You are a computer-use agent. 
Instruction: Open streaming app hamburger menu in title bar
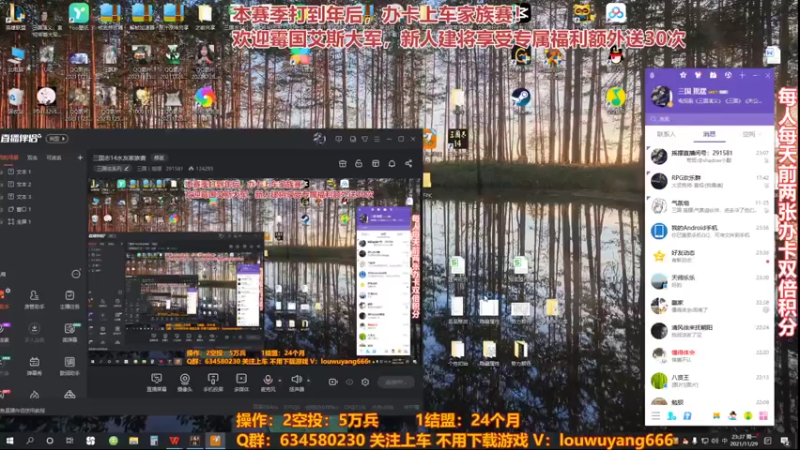[377, 139]
